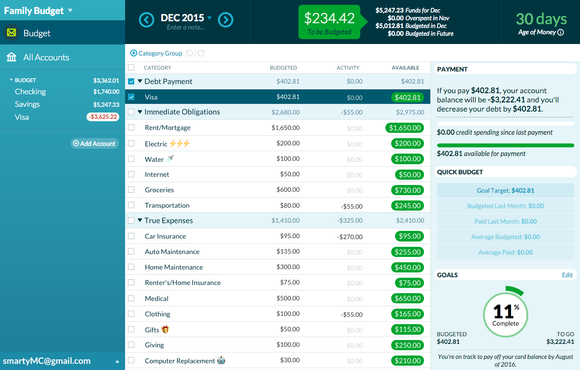The height and width of the screenshot is (370, 580).
Task: Collapse the True Expenses group triangle
Action: 140,220
